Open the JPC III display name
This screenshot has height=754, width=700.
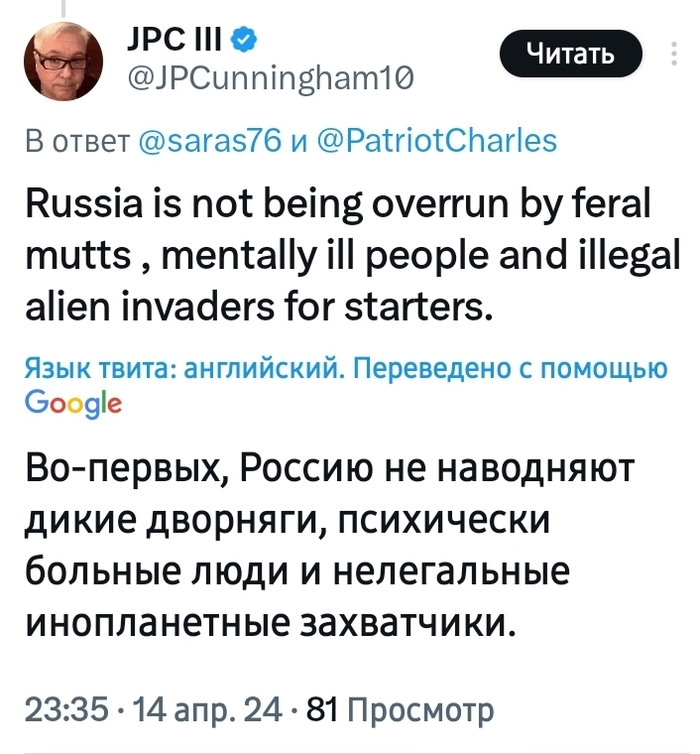coord(180,43)
